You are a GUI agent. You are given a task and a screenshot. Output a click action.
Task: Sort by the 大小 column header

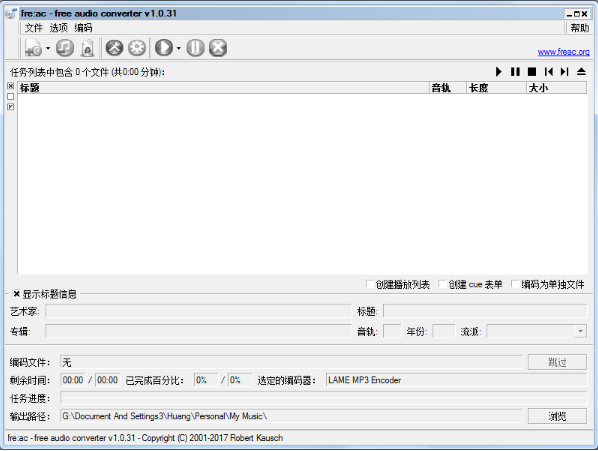[556, 88]
